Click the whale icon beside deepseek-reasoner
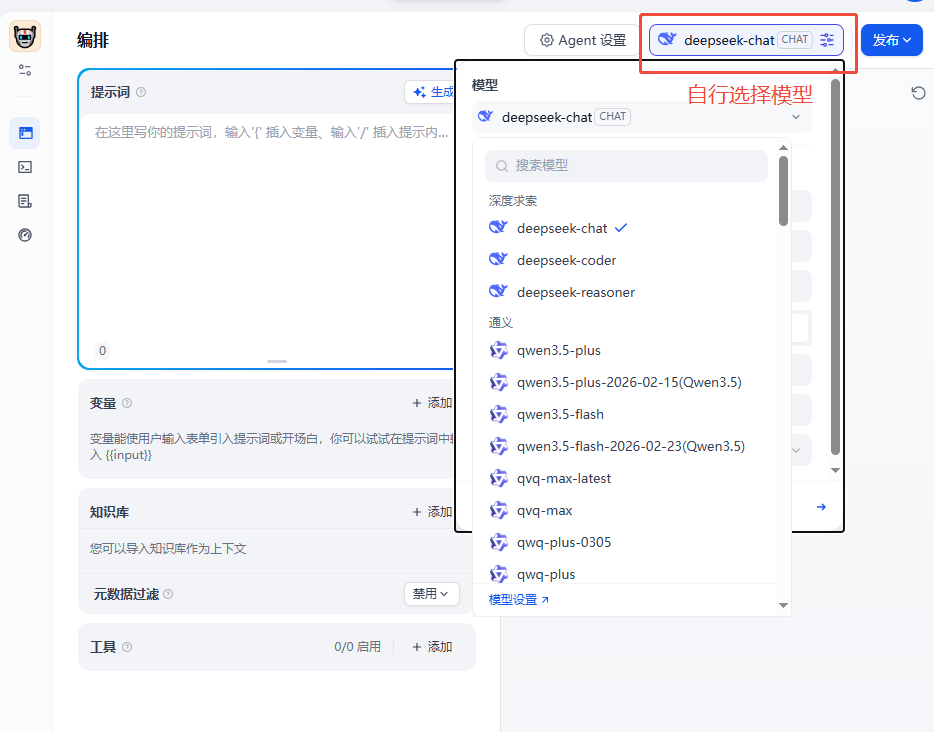 pyautogui.click(x=499, y=292)
